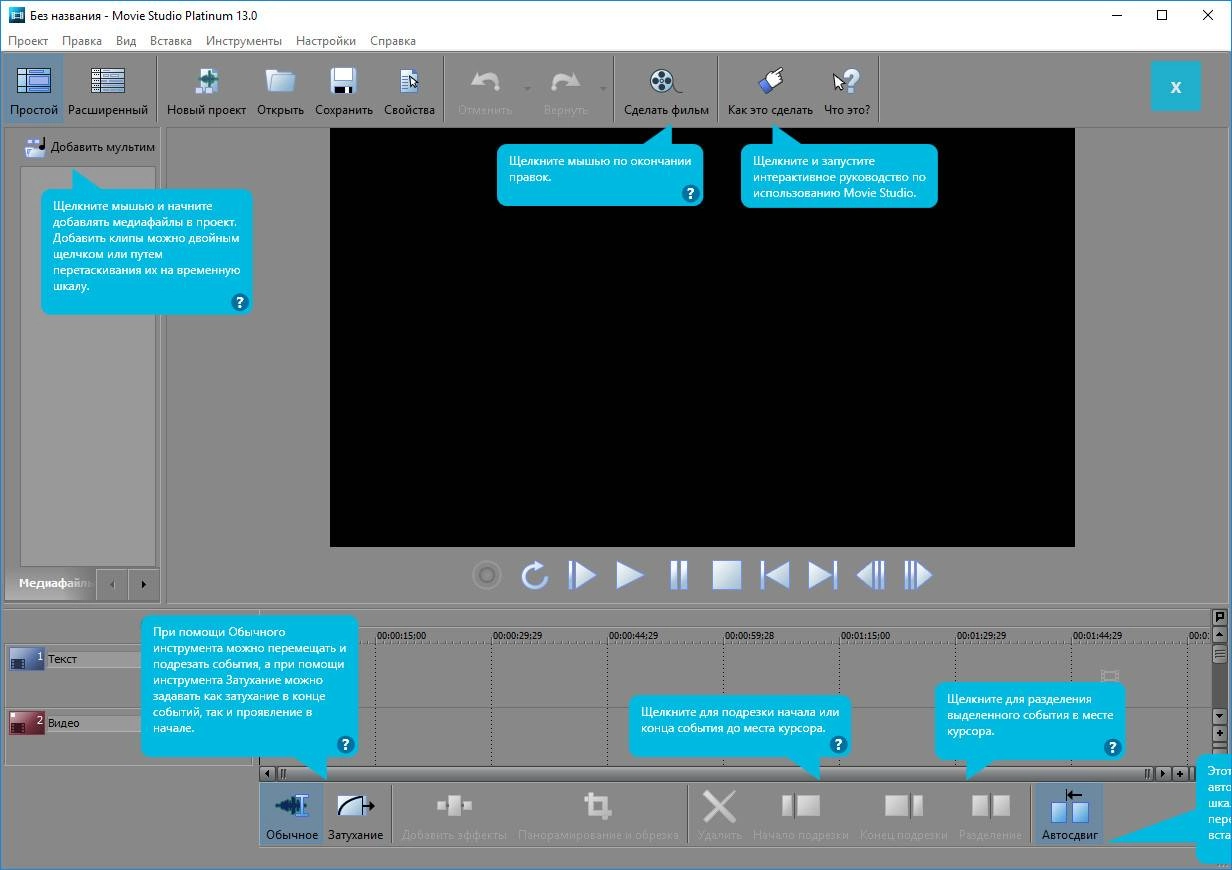Screen dimensions: 1232x870
Task: Show previous tabs with left arrow near Медиафайлы
Action: pos(112,584)
